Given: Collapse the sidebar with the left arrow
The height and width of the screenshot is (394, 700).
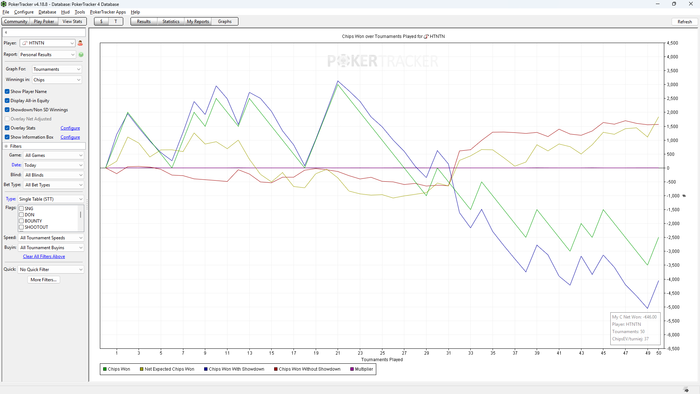Looking at the screenshot, I should (x=6, y=33).
